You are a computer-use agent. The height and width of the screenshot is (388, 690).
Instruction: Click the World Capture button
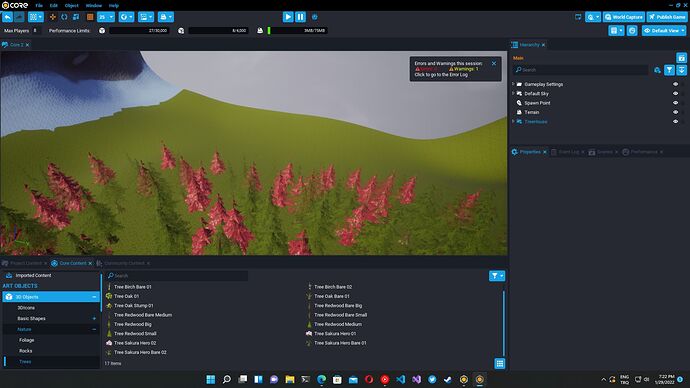624,17
